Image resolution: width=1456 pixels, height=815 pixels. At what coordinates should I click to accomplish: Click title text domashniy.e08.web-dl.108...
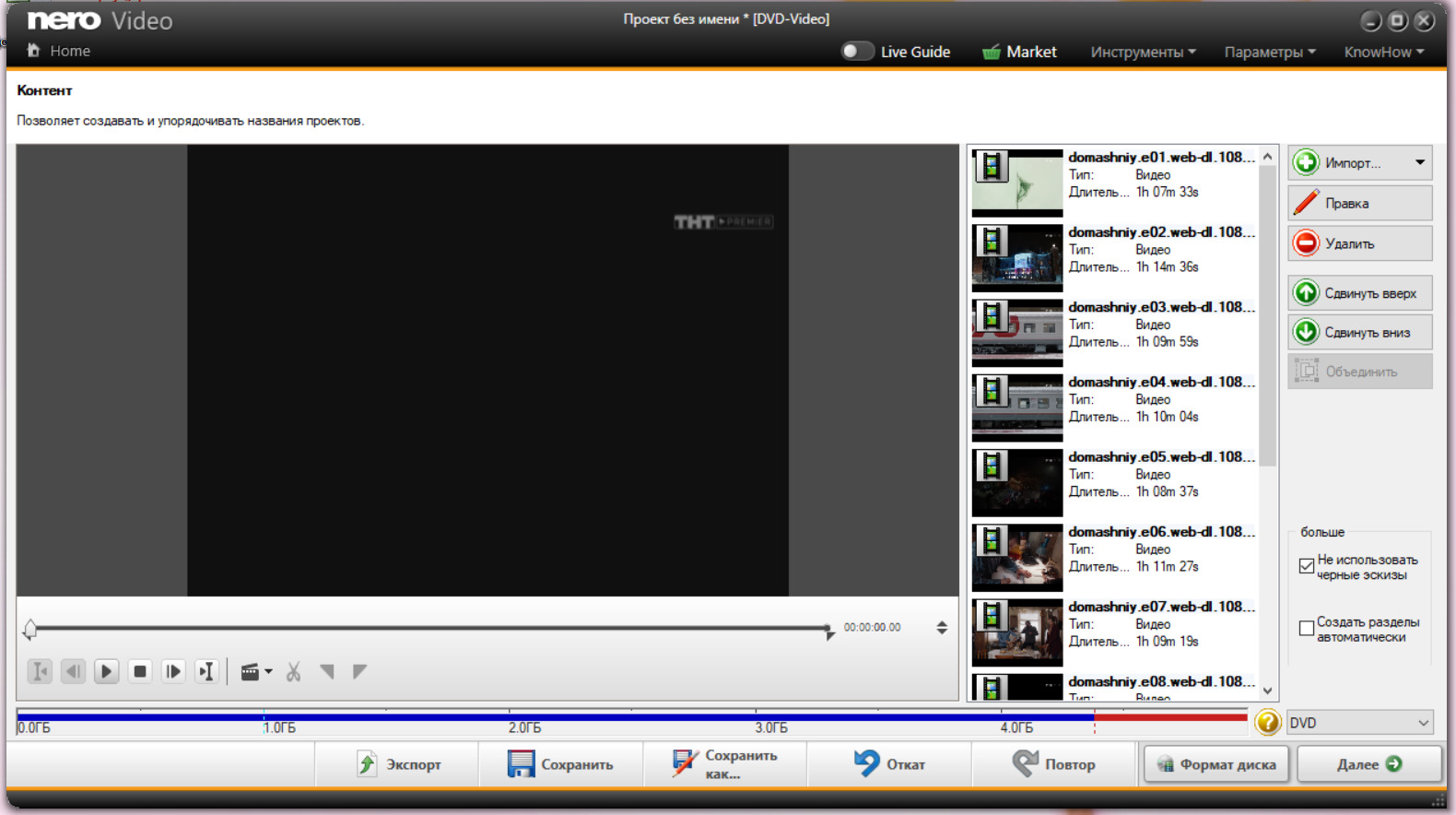click(x=1161, y=681)
